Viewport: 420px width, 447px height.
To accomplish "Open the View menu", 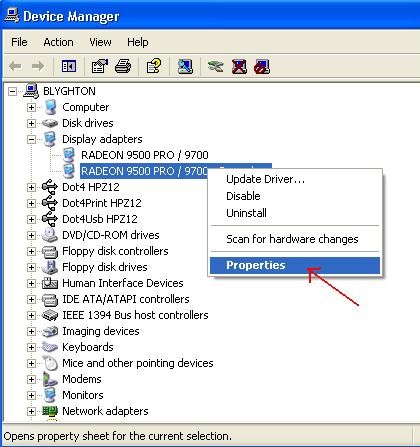I will 100,42.
